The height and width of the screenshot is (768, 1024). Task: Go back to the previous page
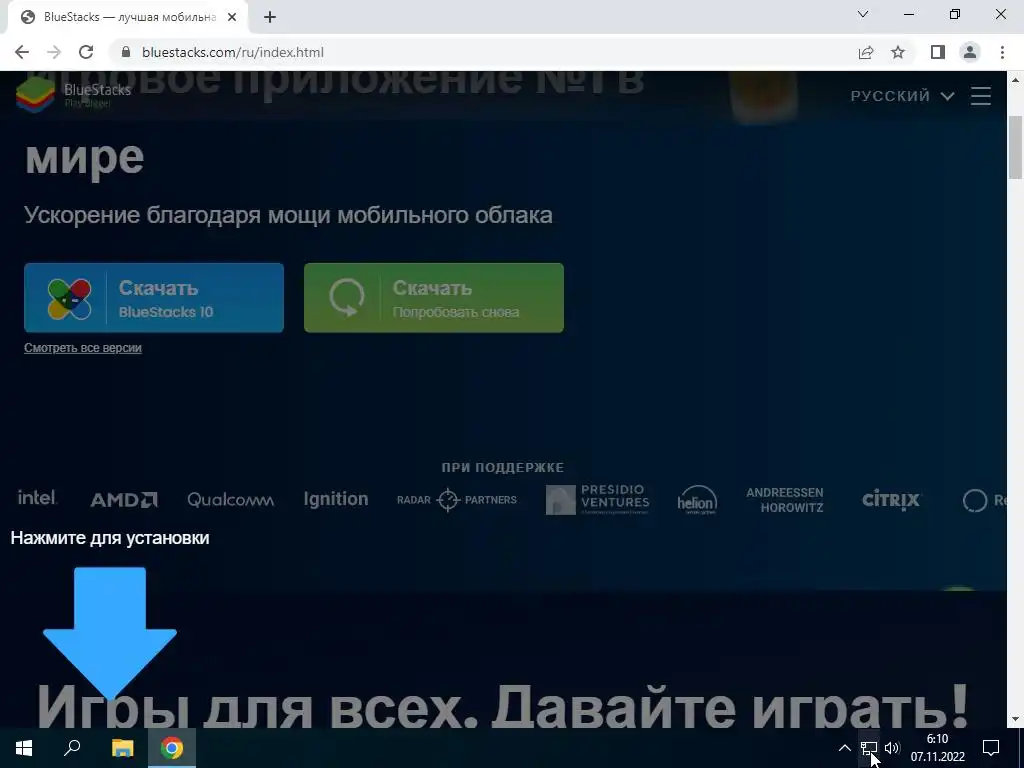point(22,52)
